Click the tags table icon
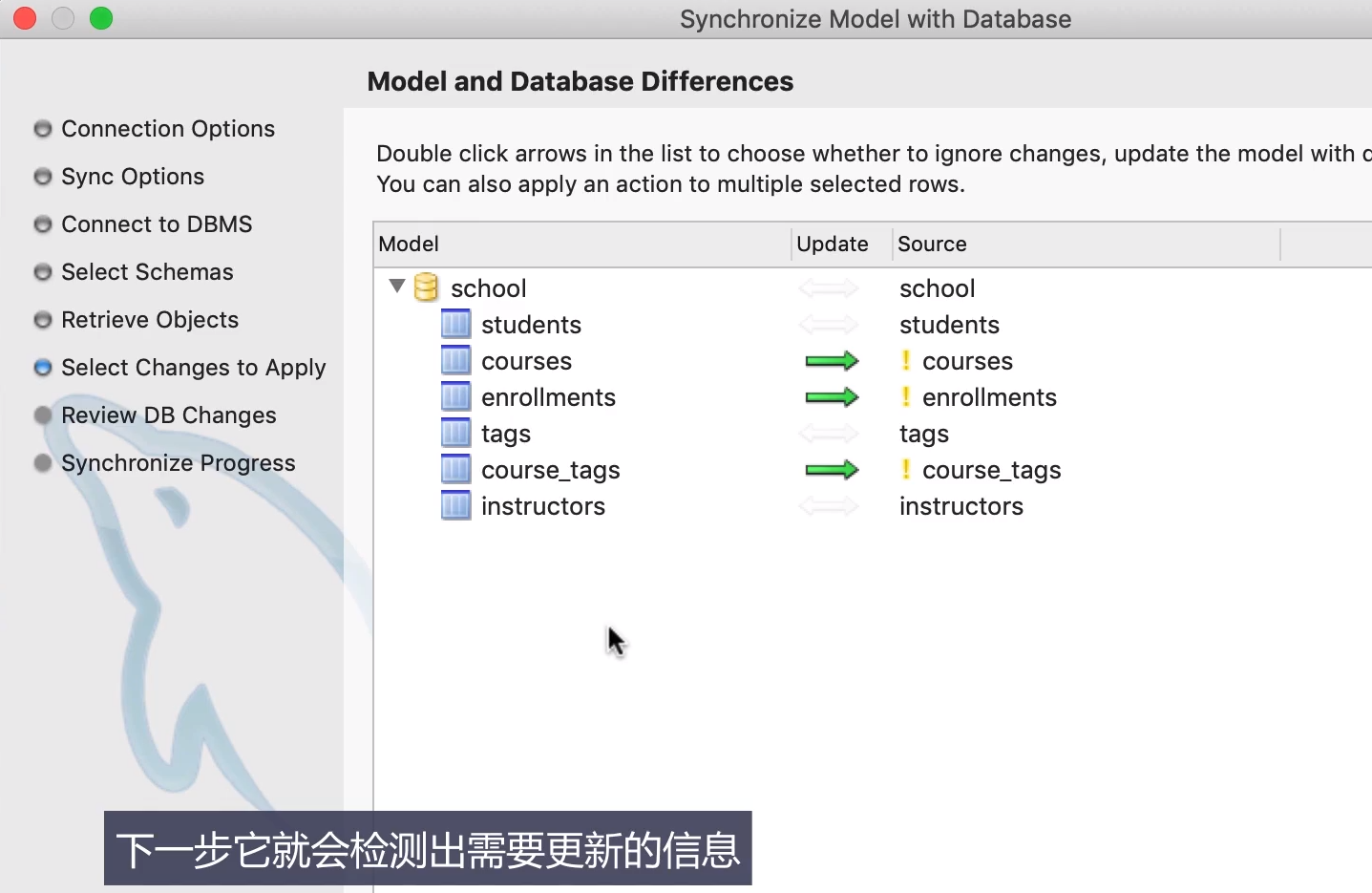 coord(455,434)
